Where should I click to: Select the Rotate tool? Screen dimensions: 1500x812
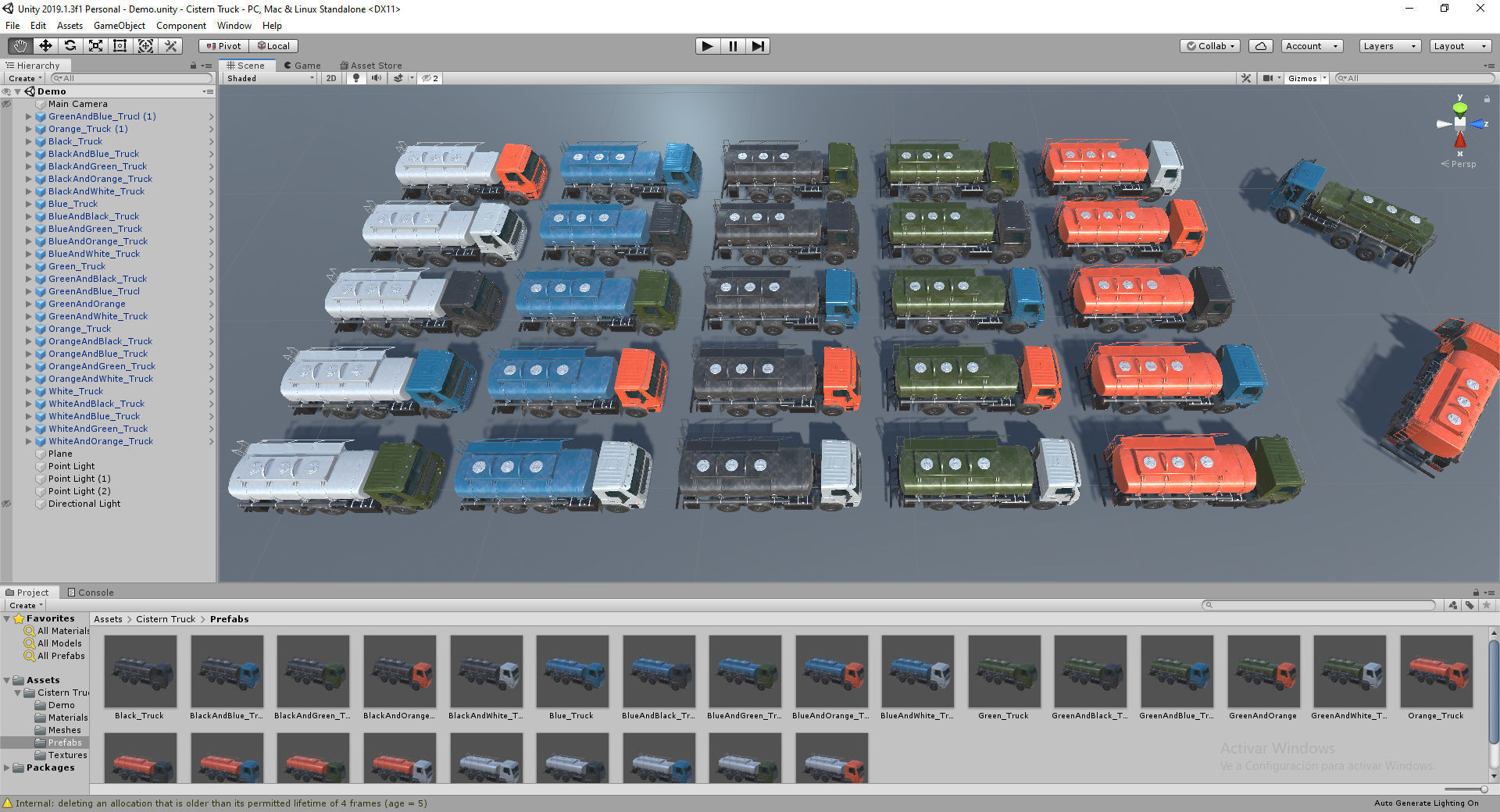pyautogui.click(x=70, y=46)
